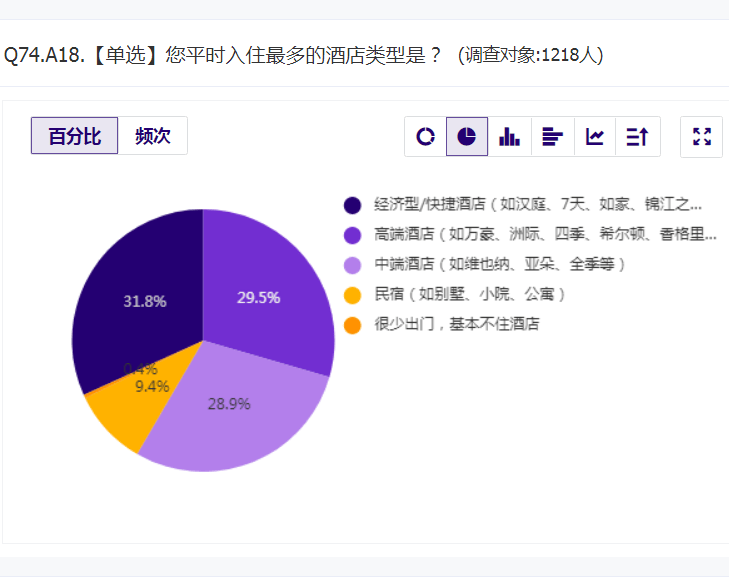Toggle 高端酒店 legend entry
Viewport: 729px width, 586px height.
point(545,235)
